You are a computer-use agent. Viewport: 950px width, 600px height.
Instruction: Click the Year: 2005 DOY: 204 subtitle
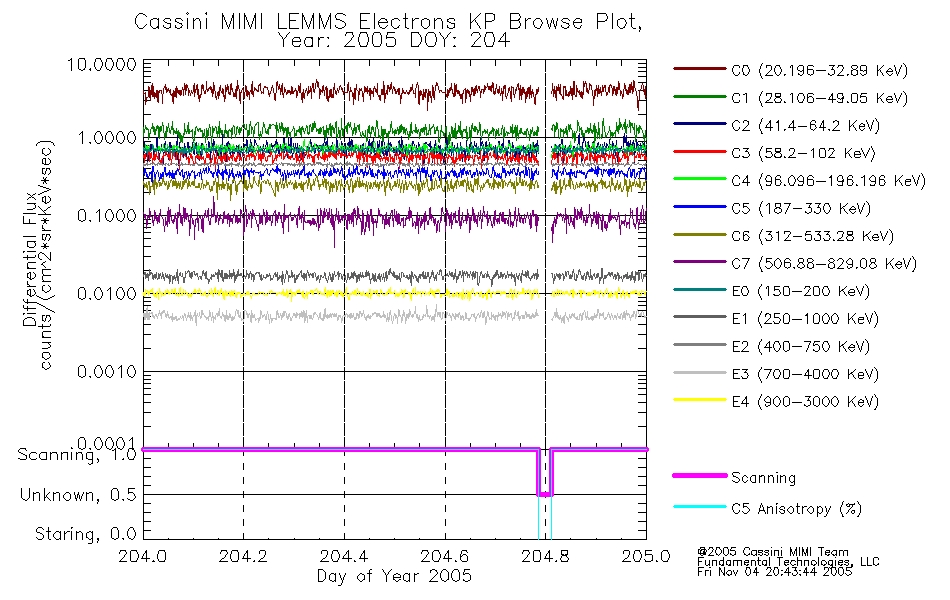[x=394, y=41]
